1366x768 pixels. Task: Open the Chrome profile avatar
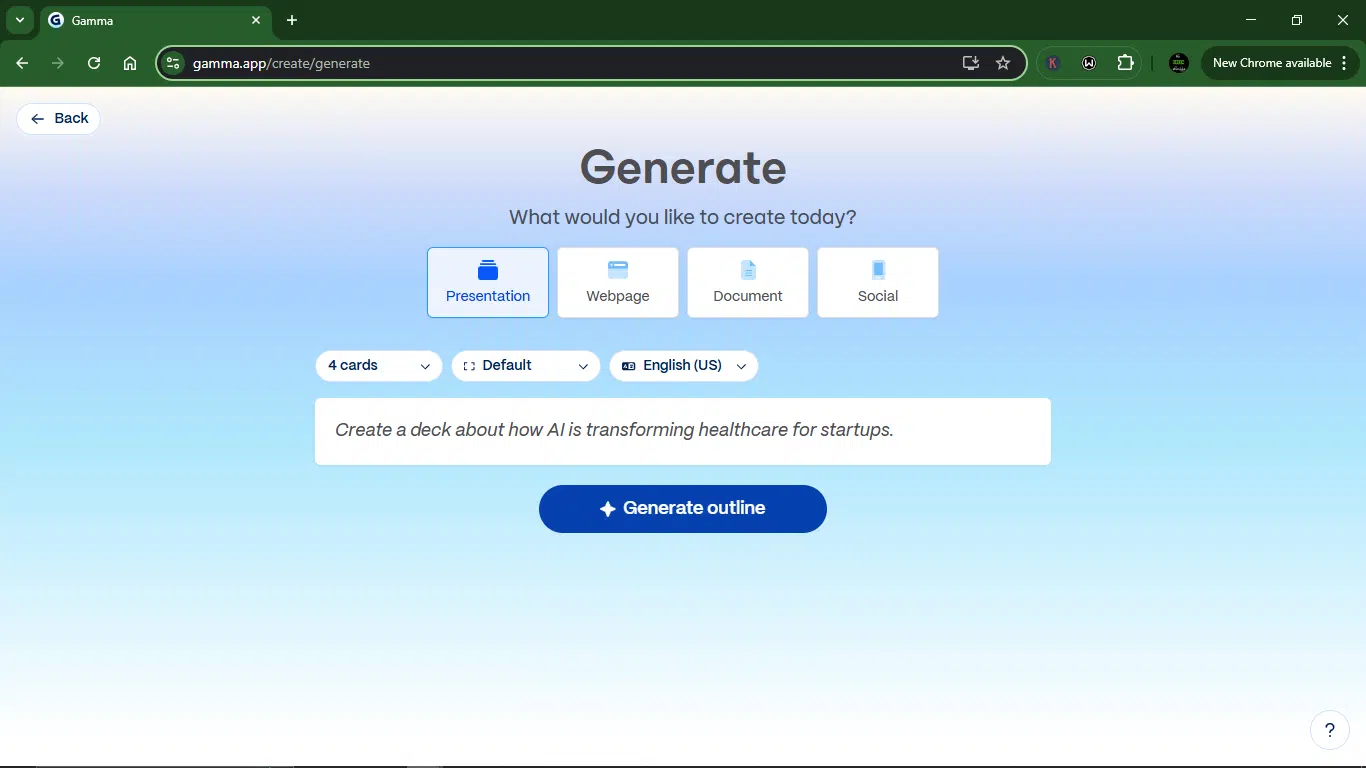[1179, 63]
